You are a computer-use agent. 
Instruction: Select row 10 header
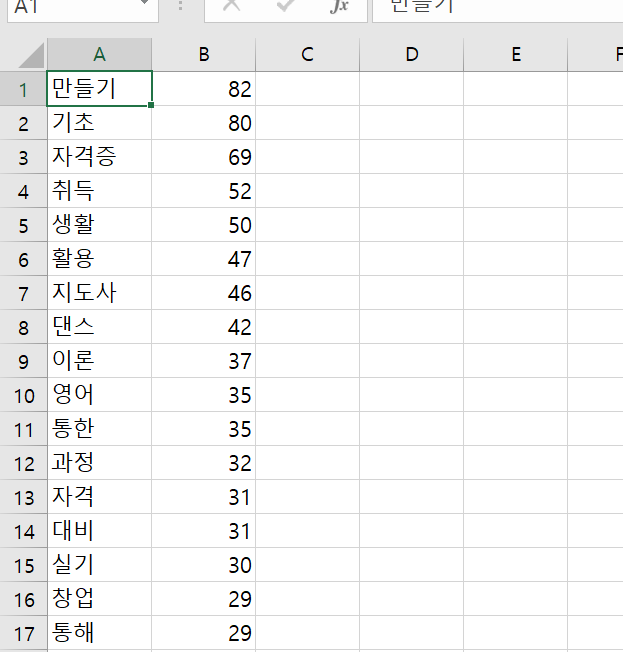(x=23, y=395)
